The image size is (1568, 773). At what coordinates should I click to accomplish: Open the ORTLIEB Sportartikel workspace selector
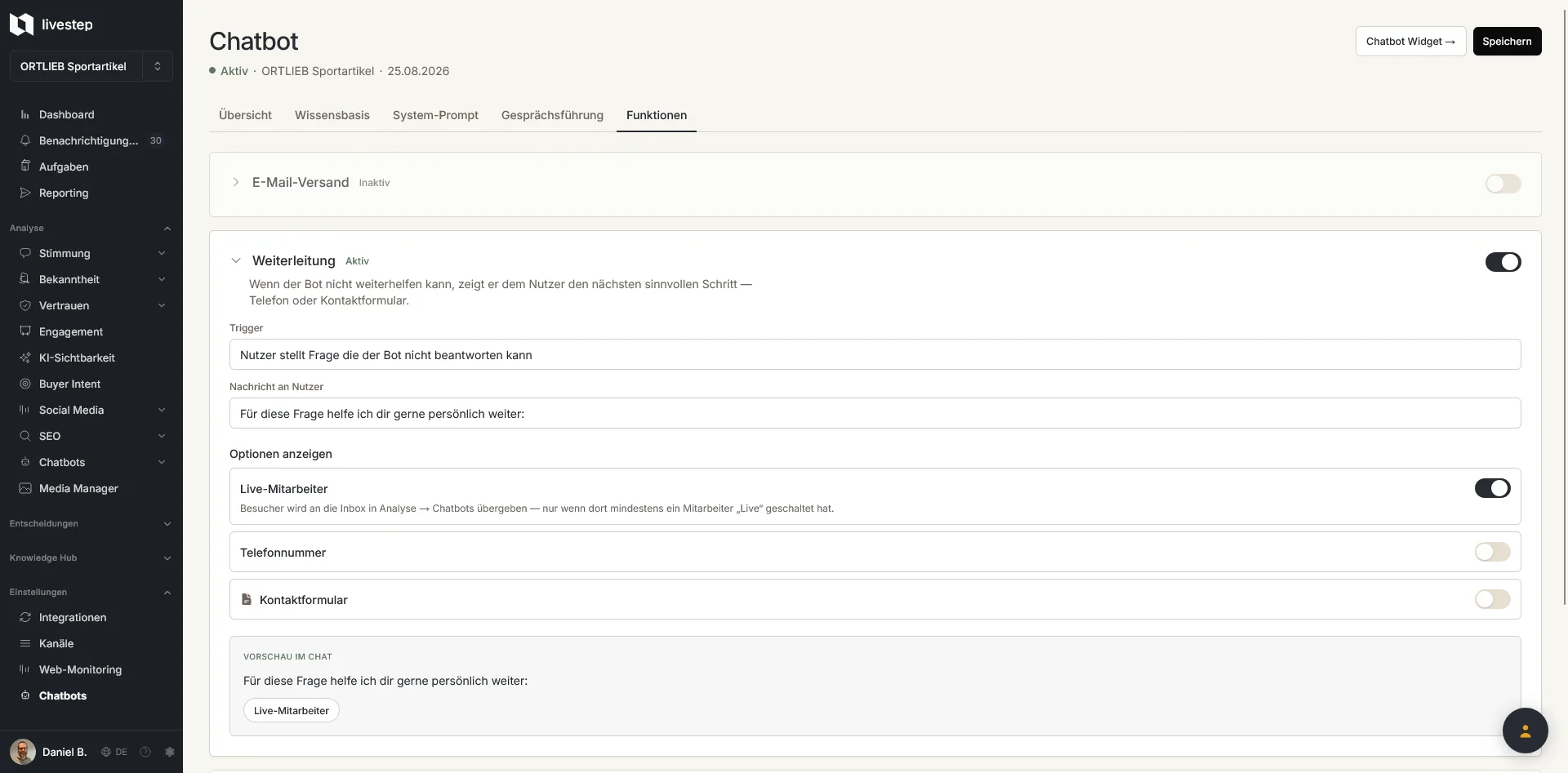pos(91,66)
